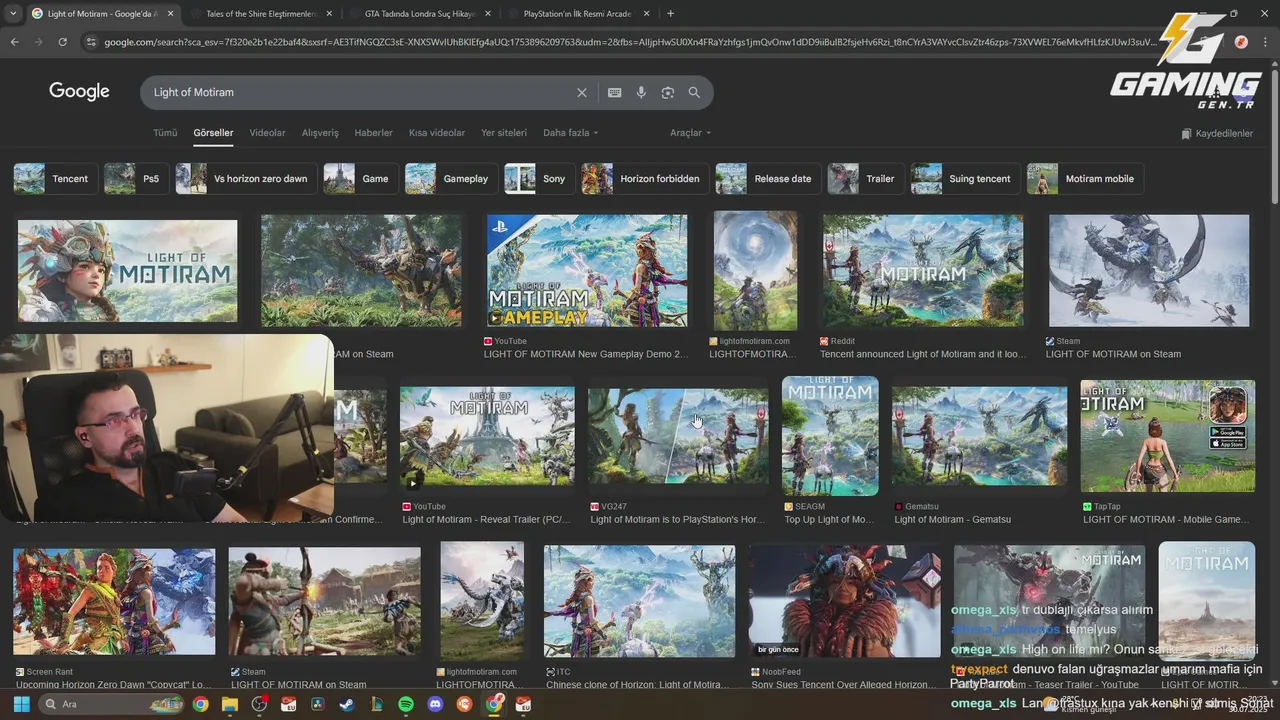
Task: Open the tab search dropdown arrow
Action: tap(14, 14)
